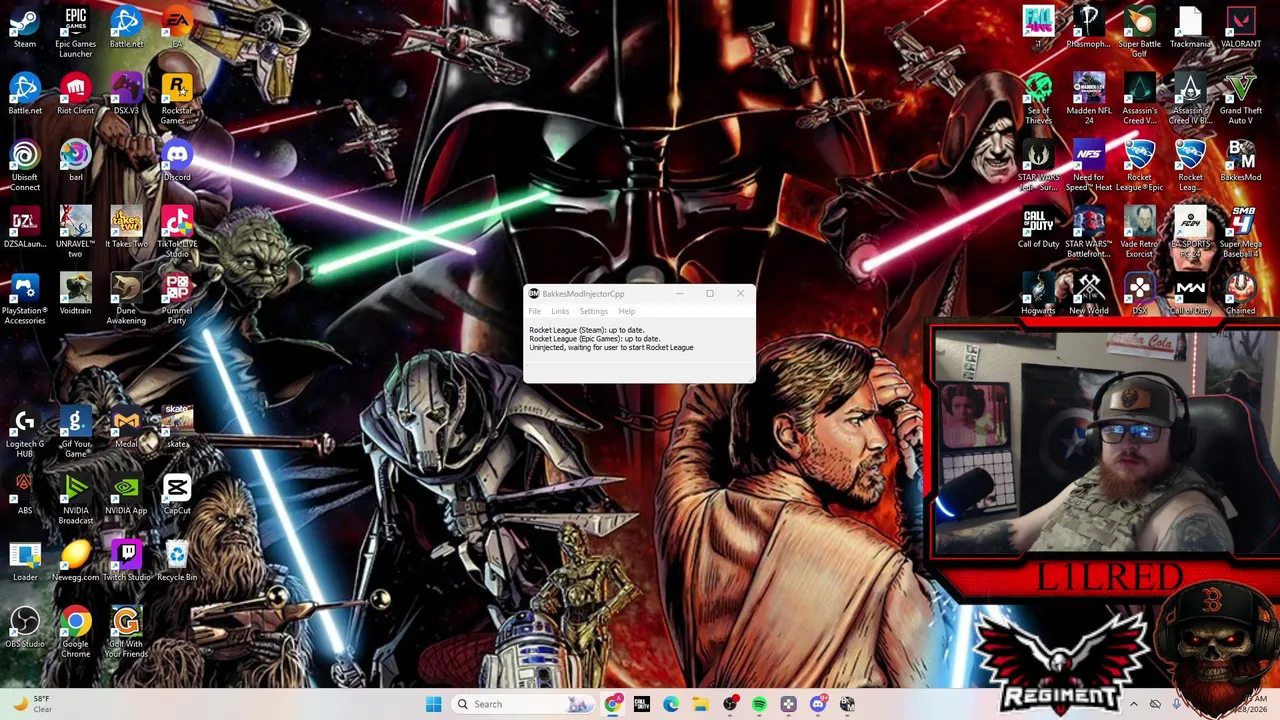Select the Golf With Your Friends desktop icon
Screen dimensions: 1280x720
126,632
